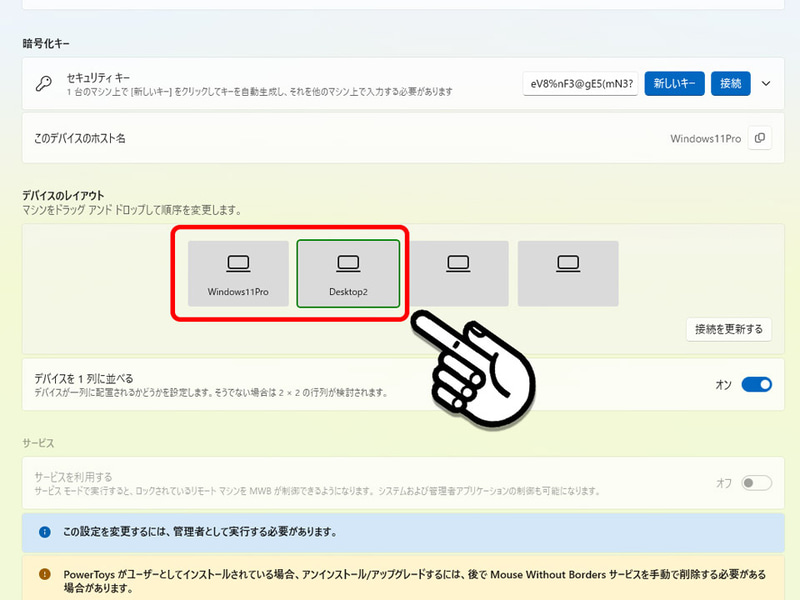
Task: Select the Desktop2 device card
Action: [349, 272]
